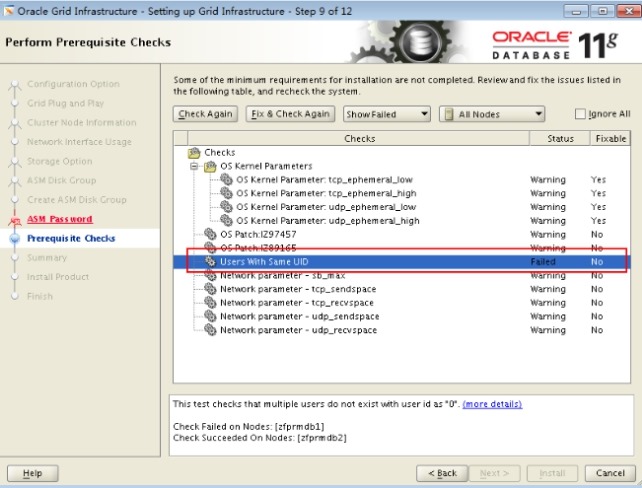This screenshot has width=642, height=488.
Task: Select Network parameter - tcp_sendspace row
Action: tap(402, 289)
